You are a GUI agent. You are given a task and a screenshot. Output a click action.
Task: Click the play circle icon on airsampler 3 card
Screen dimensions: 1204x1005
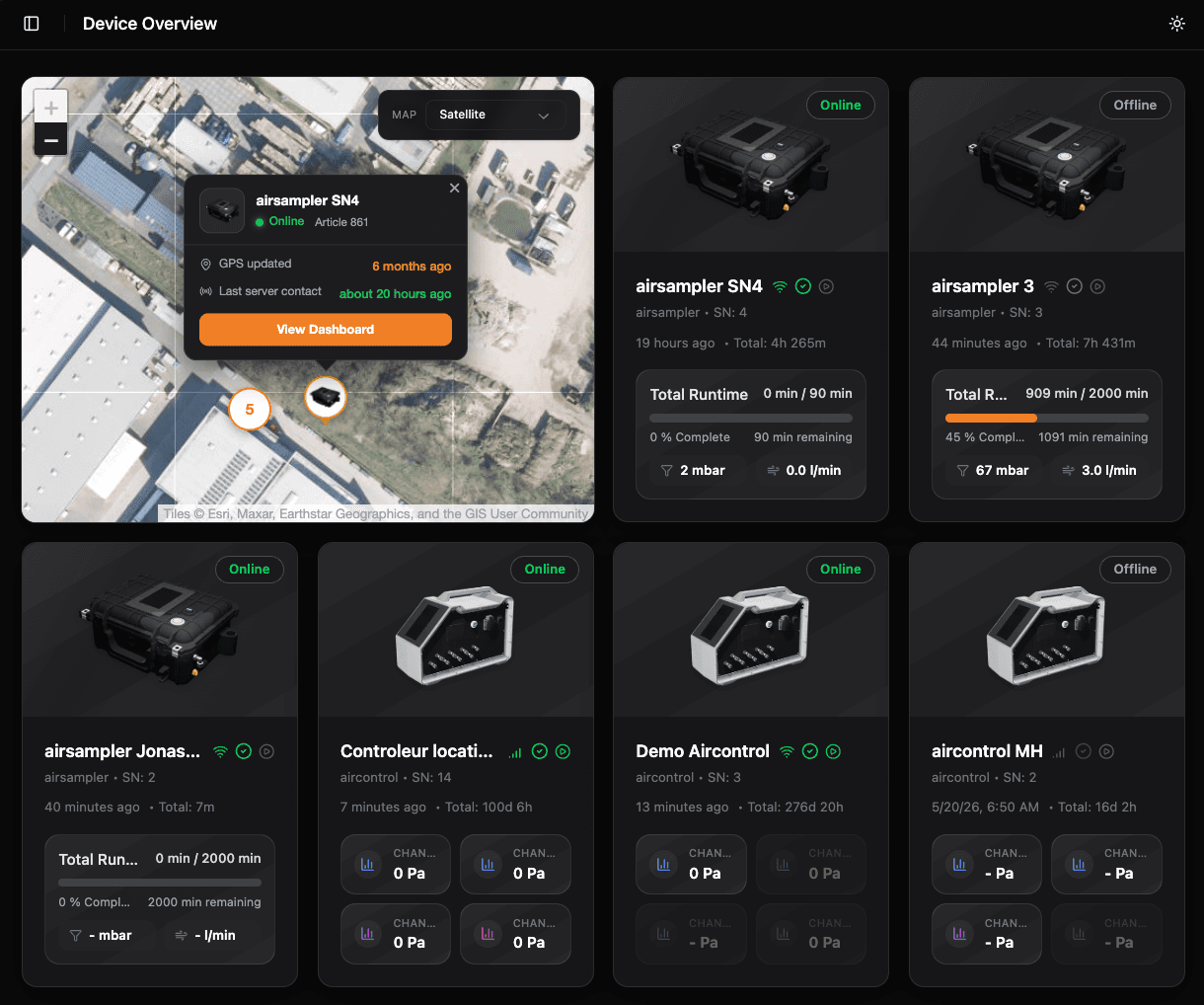tap(1097, 286)
